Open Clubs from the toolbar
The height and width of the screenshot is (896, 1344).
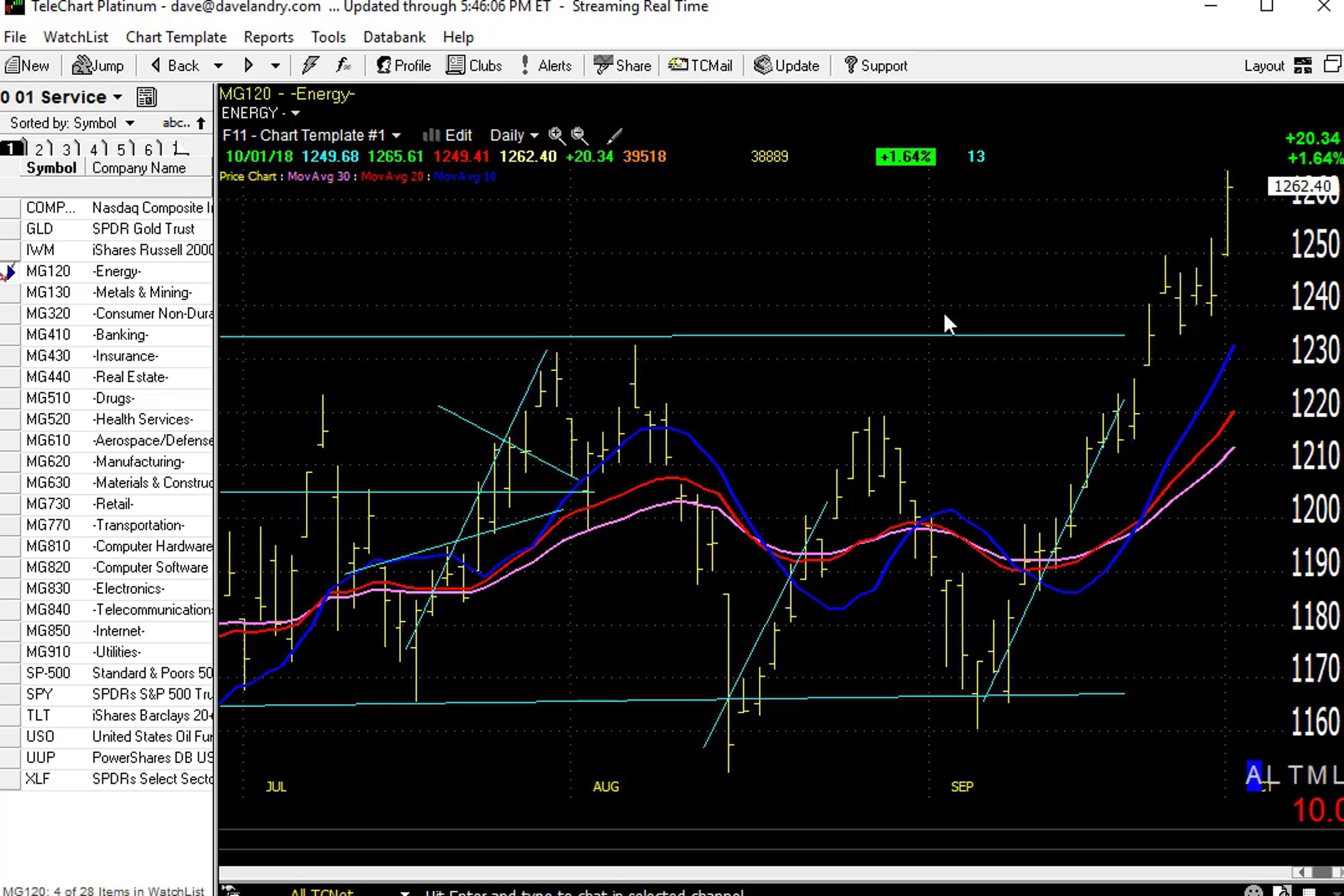474,66
